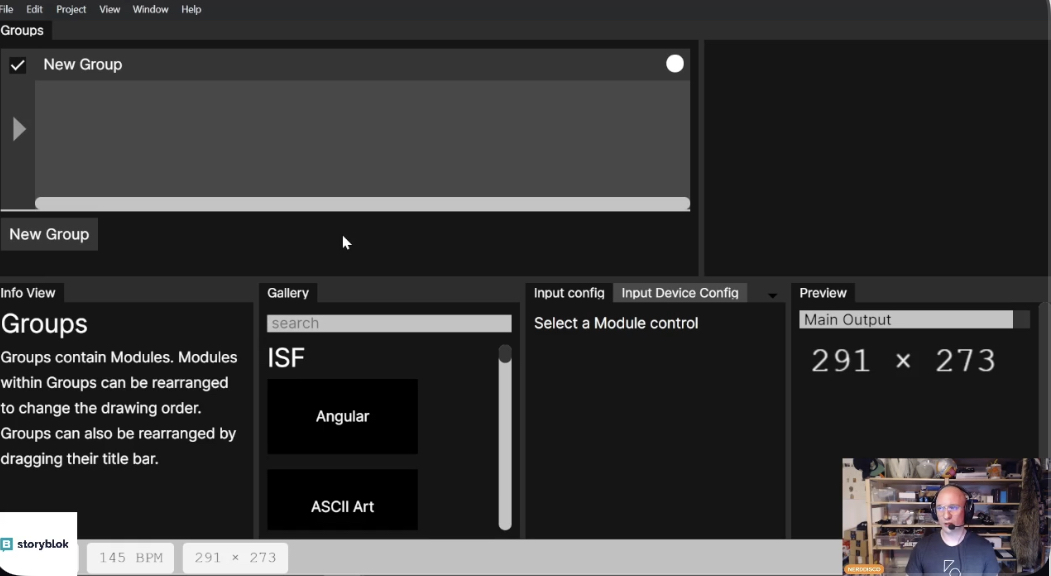This screenshot has width=1051, height=576.
Task: Select the Gallery tab
Action: pyautogui.click(x=288, y=293)
